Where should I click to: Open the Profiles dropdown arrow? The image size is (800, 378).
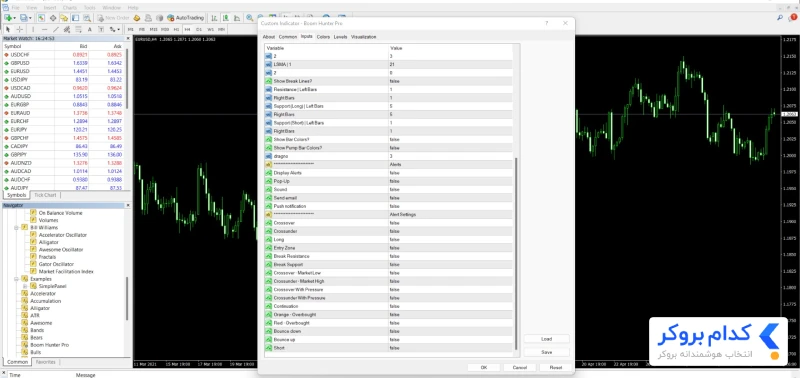coord(30,18)
